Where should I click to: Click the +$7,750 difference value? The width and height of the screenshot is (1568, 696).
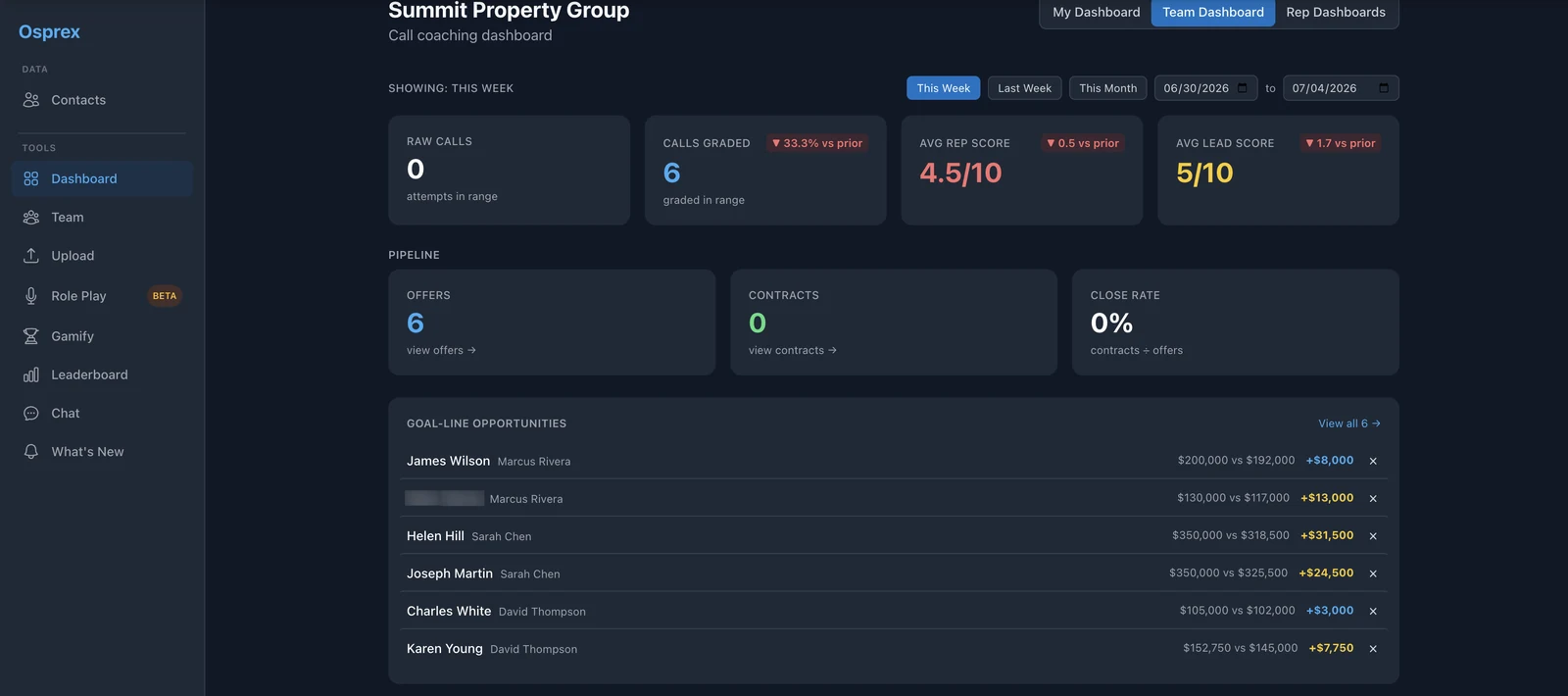tap(1331, 649)
